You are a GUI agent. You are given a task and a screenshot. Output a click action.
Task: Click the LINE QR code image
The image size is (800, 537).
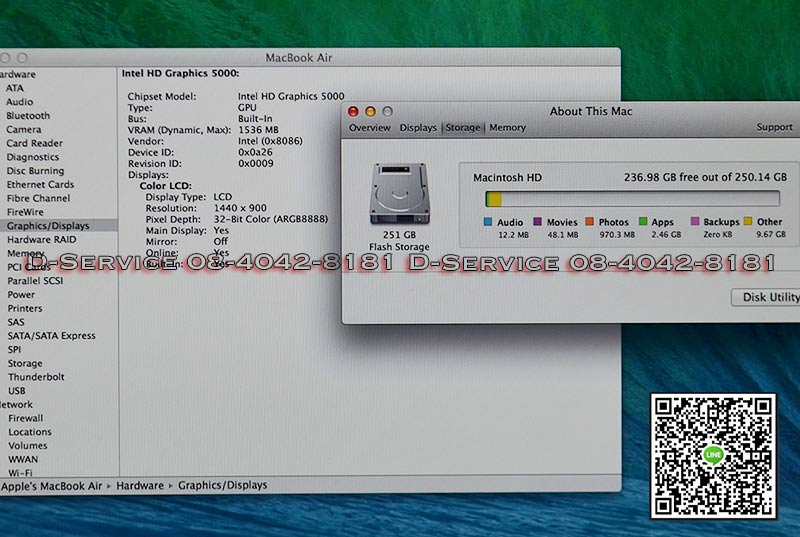click(713, 456)
